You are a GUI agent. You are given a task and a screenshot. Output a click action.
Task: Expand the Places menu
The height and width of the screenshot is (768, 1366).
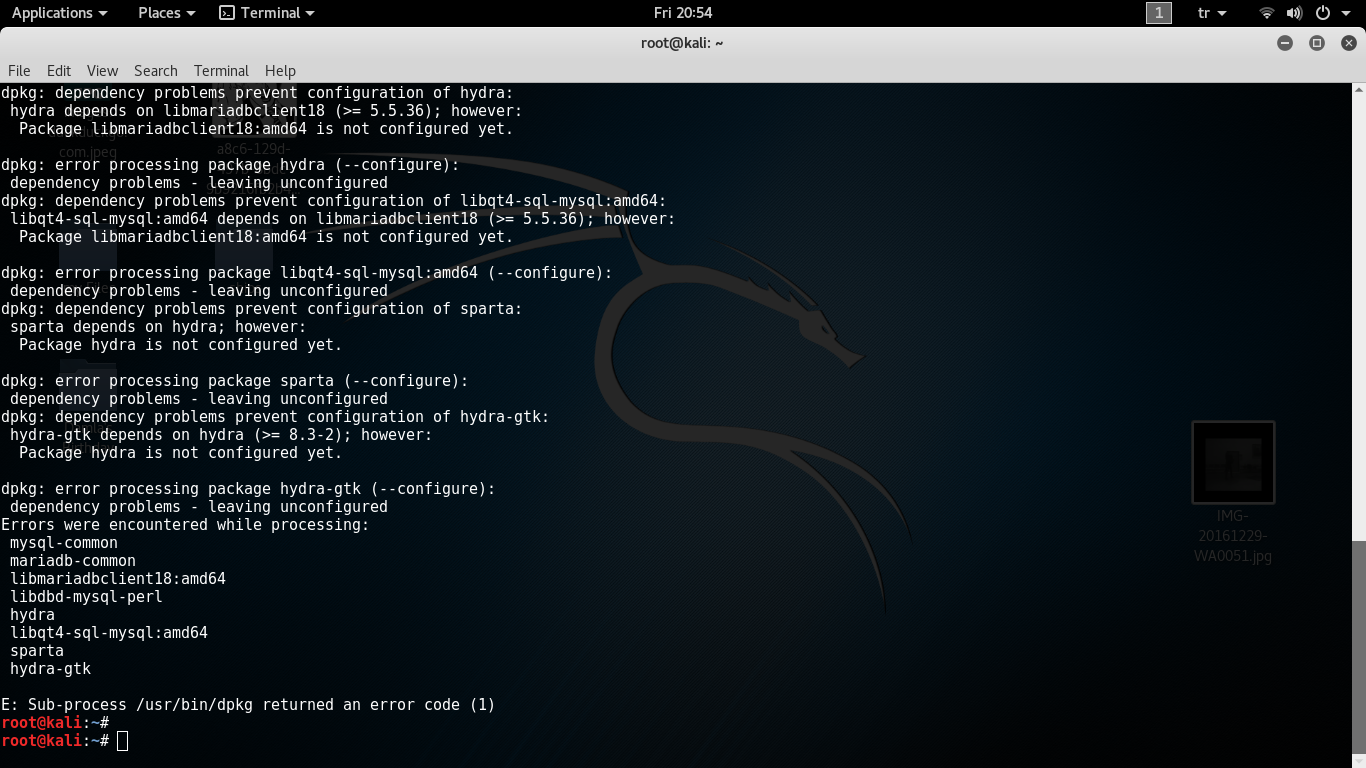click(166, 13)
